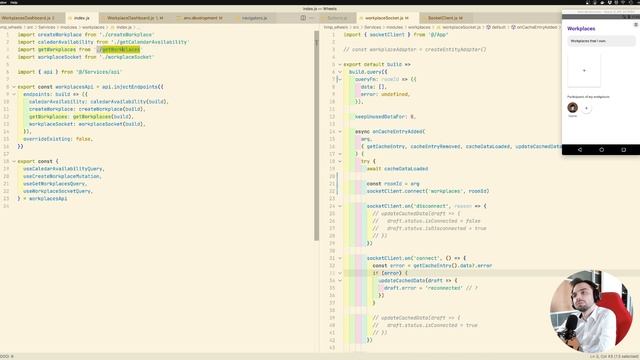Select the participant avatar in emulator
Viewport: 640px width, 360px height.
coord(573,107)
